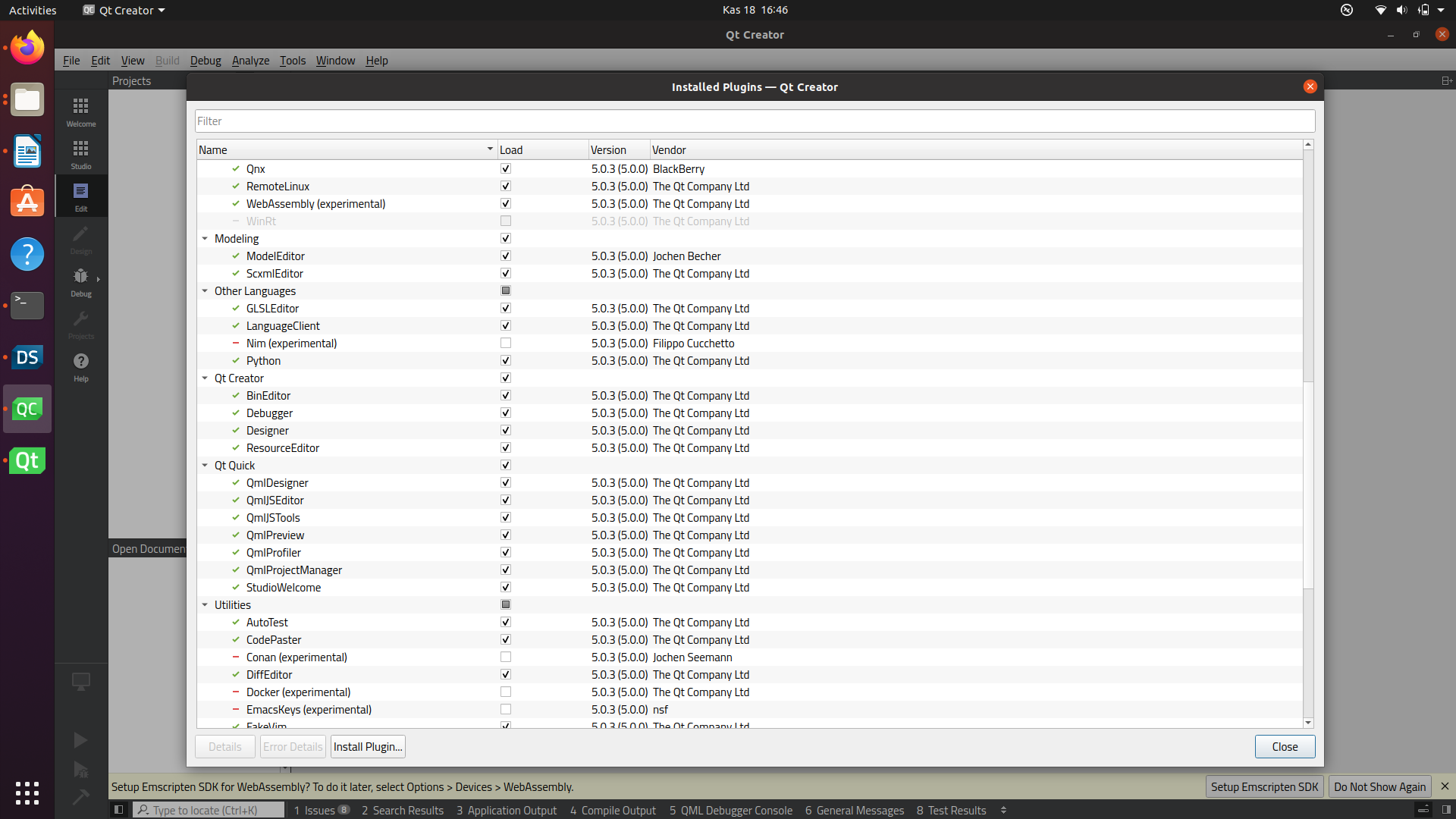Screen dimensions: 1456x819
Task: Open Help mode with question mark icon
Action: click(x=80, y=366)
